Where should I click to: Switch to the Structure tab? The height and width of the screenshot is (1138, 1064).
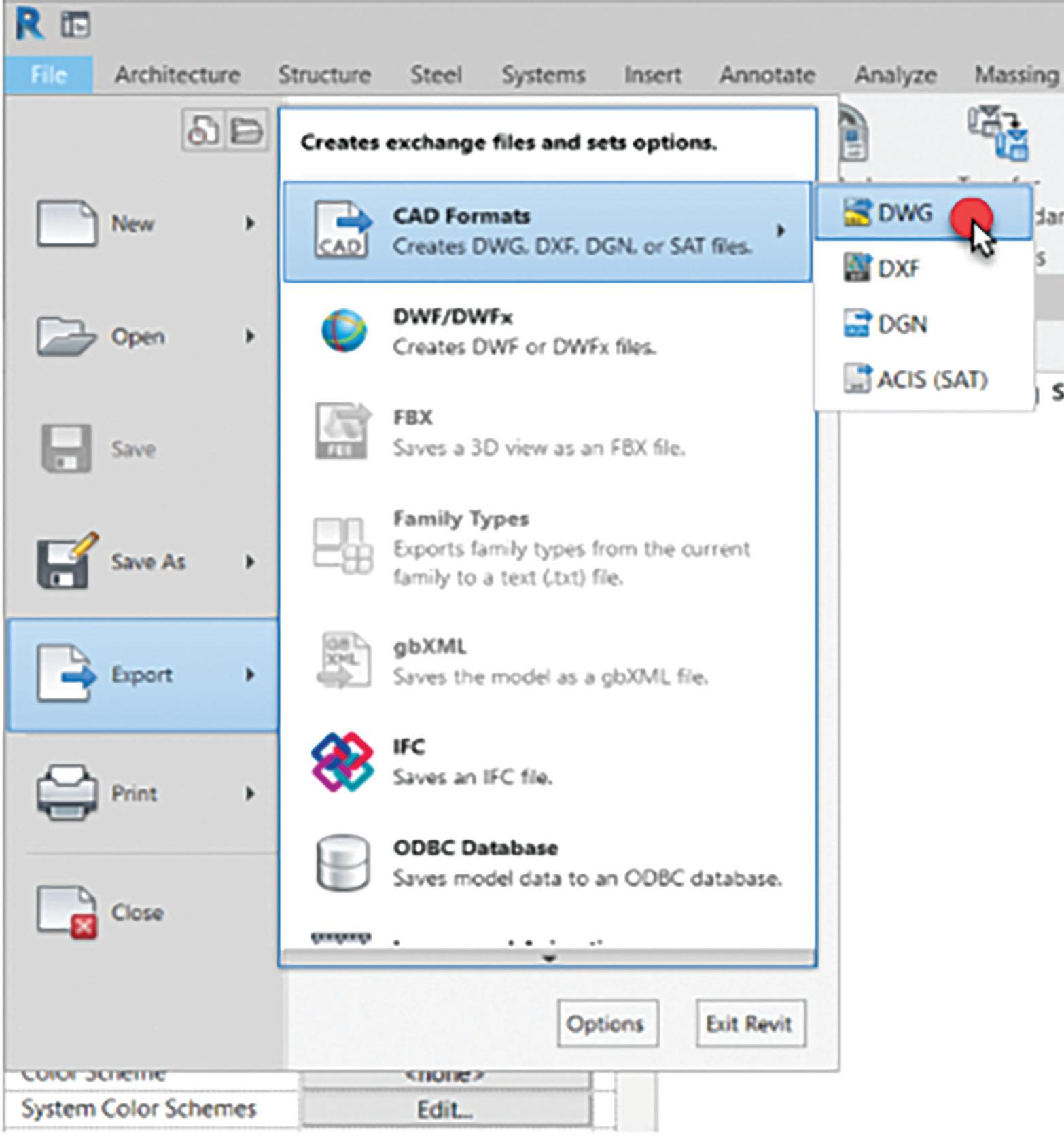(325, 74)
